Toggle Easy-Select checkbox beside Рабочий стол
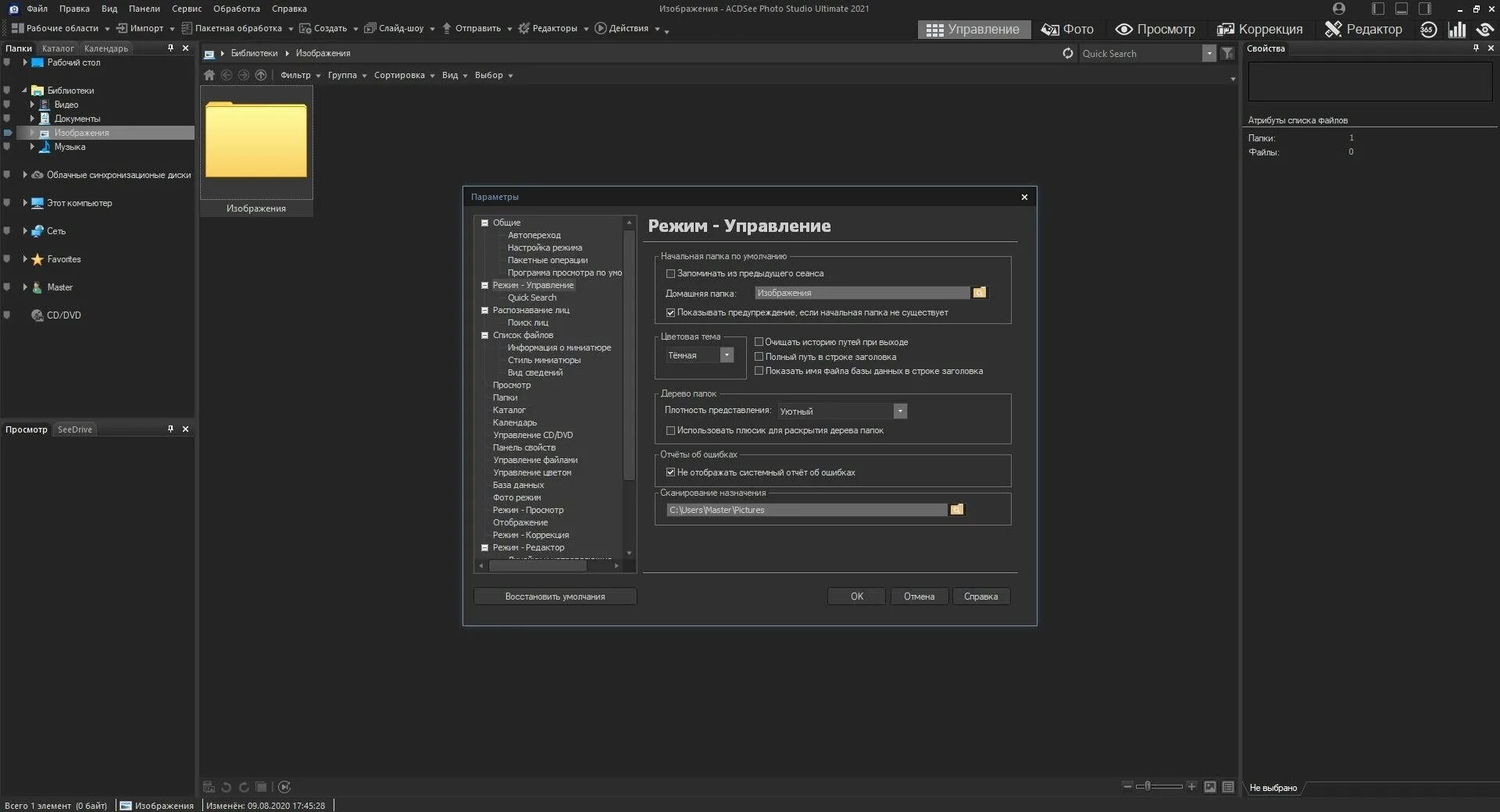 (7, 62)
